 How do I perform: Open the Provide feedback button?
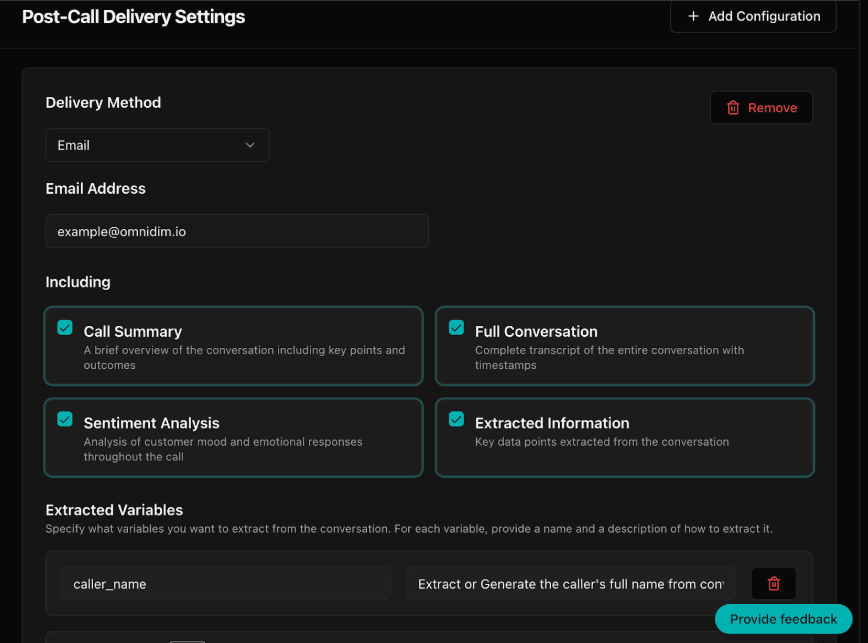(783, 619)
